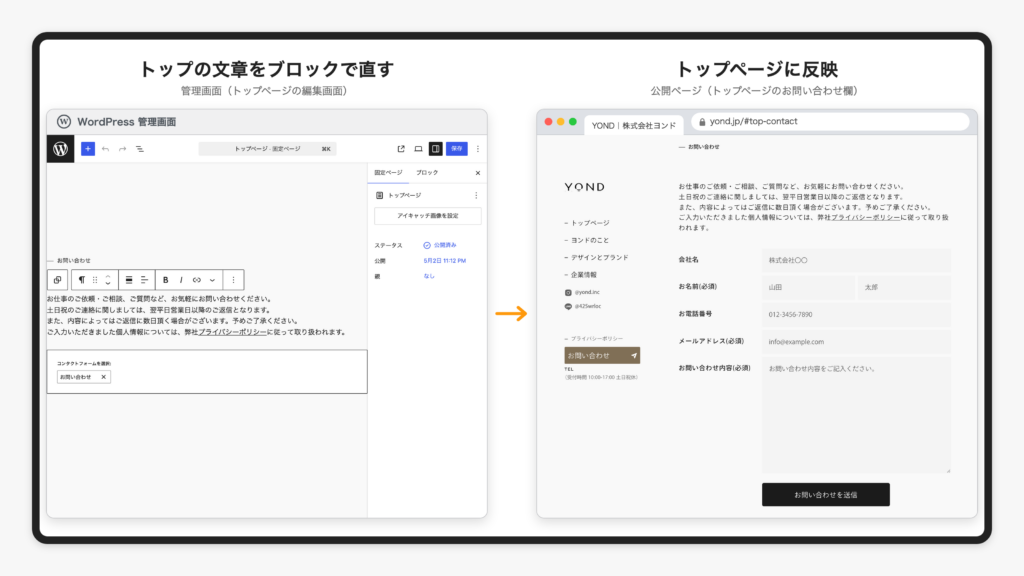Open actions menu beside トップページ in sidebar

tap(476, 195)
